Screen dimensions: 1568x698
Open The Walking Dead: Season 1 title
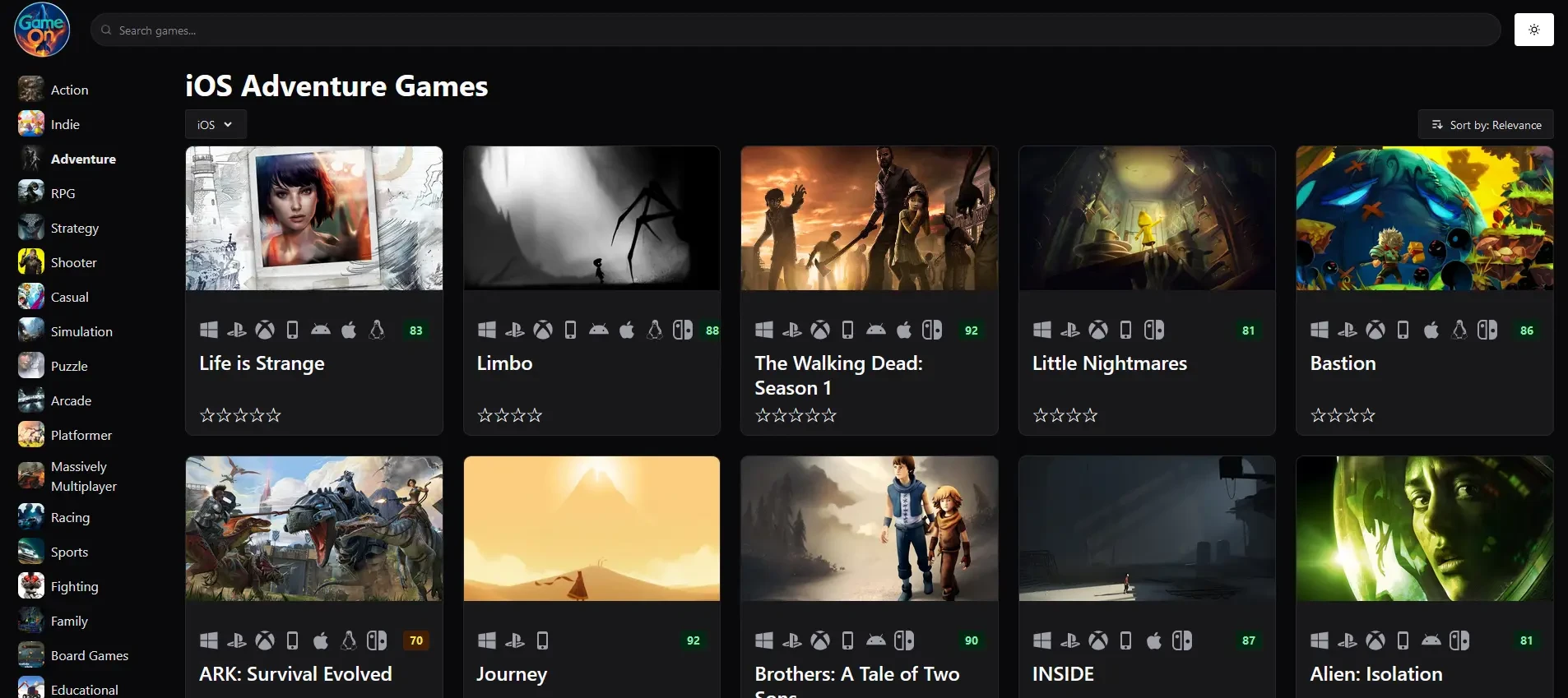point(838,375)
